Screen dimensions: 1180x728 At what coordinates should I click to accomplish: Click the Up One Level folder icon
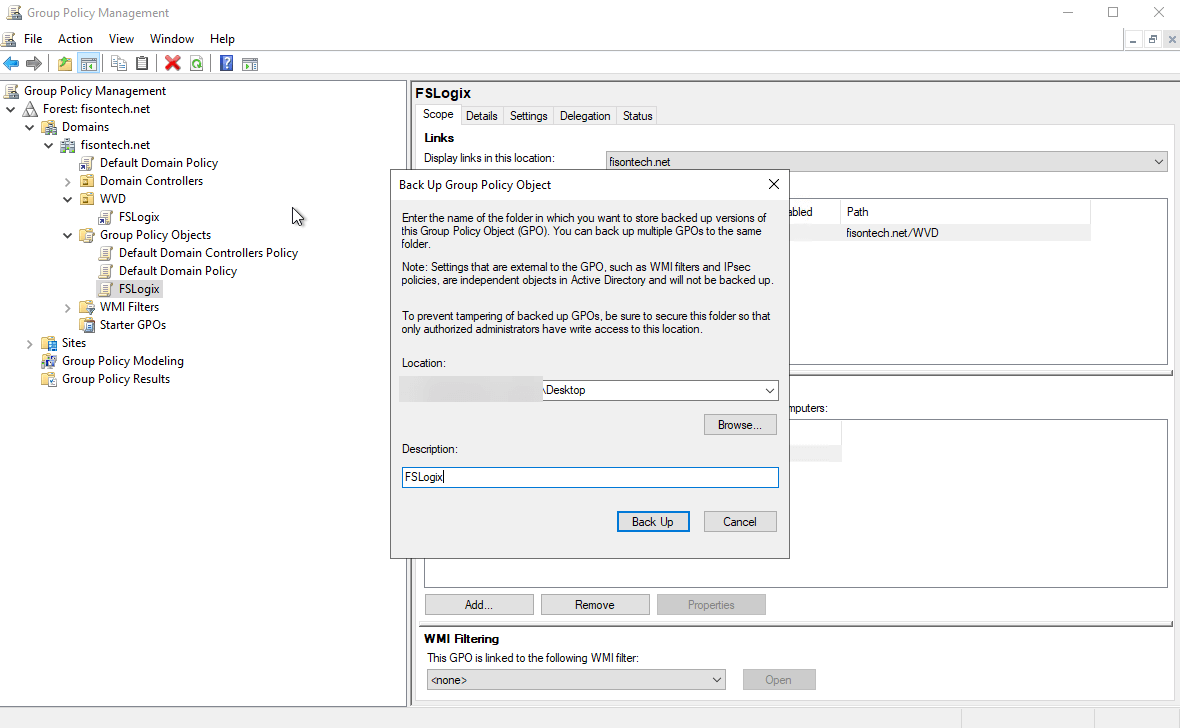[65, 63]
